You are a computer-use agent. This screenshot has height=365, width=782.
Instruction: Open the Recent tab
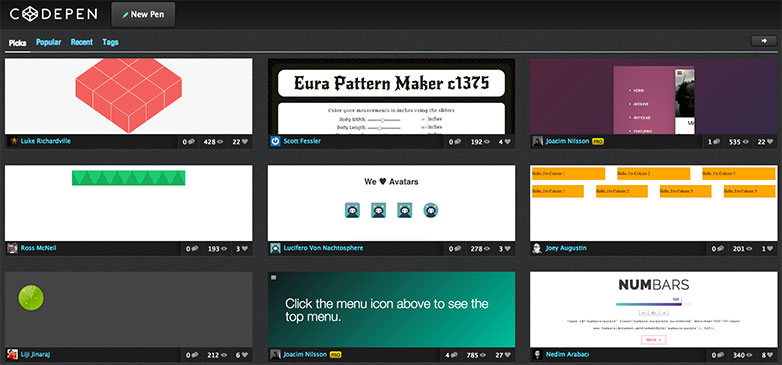[x=81, y=42]
